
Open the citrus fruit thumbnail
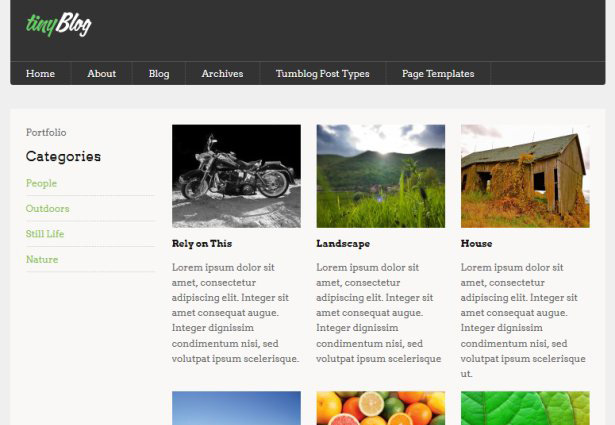pos(381,408)
